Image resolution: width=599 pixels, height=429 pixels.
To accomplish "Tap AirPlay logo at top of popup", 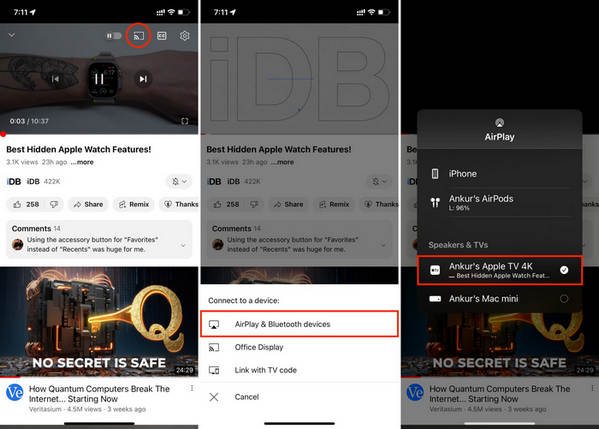I will coord(499,123).
